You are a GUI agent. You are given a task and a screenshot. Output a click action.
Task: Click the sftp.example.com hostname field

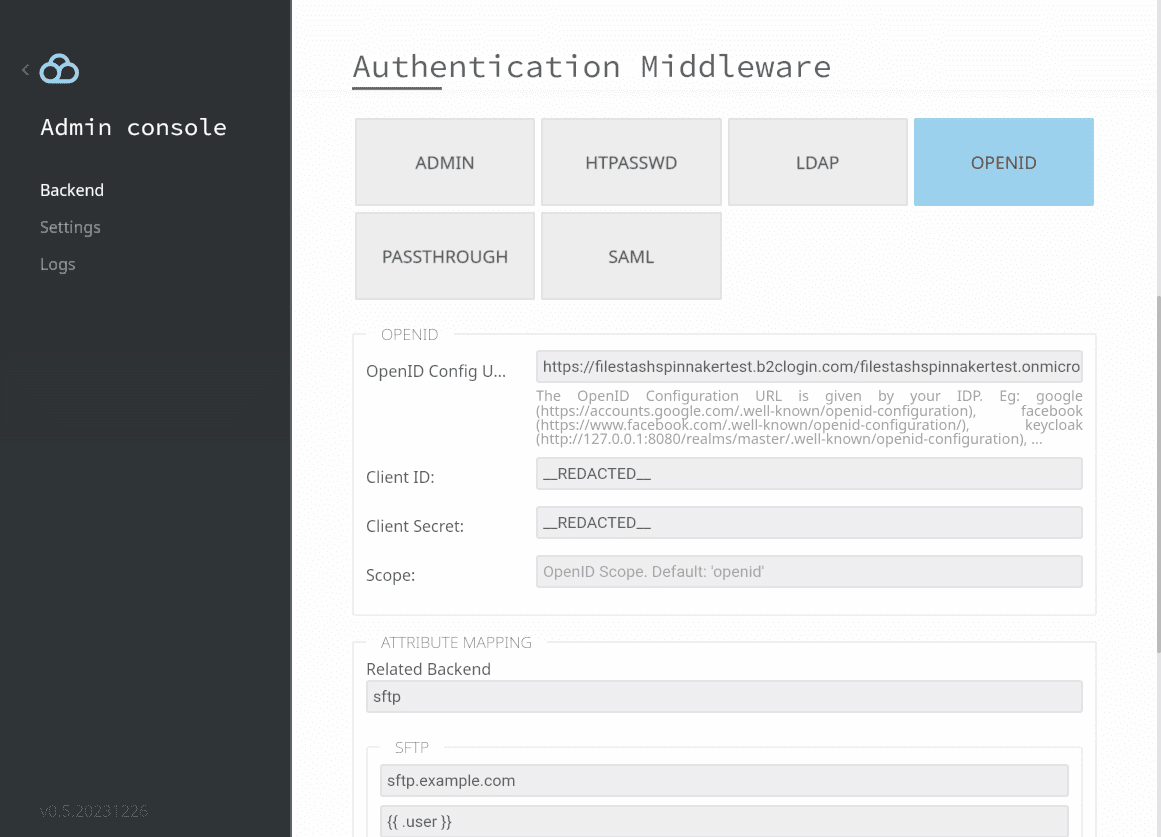(724, 780)
